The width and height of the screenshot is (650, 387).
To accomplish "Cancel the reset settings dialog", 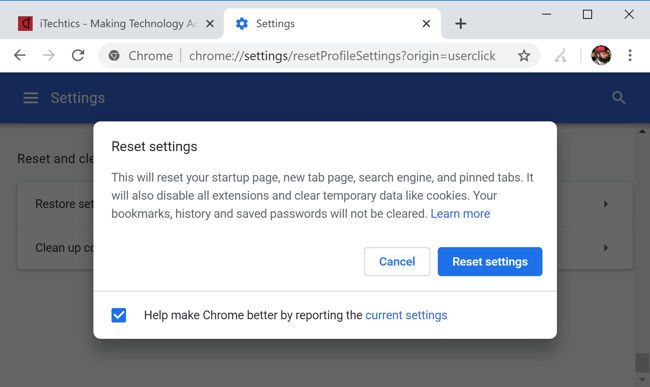I will (397, 261).
